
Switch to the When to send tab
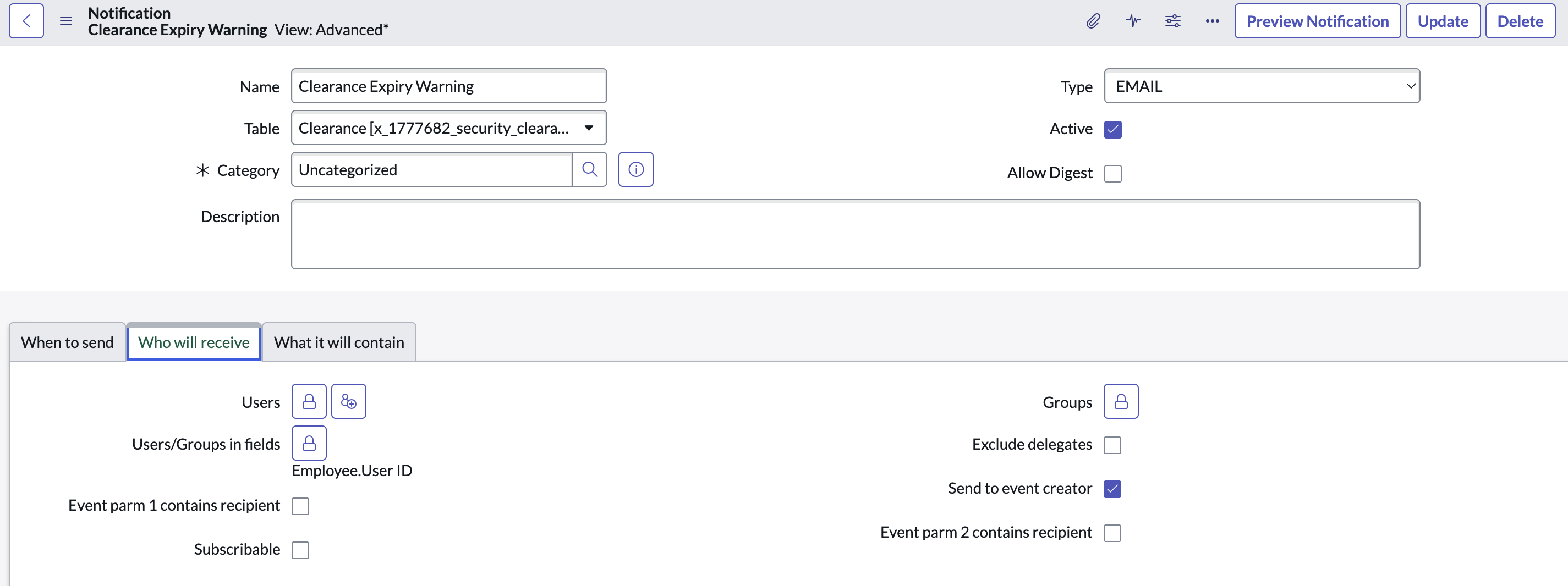(x=67, y=342)
